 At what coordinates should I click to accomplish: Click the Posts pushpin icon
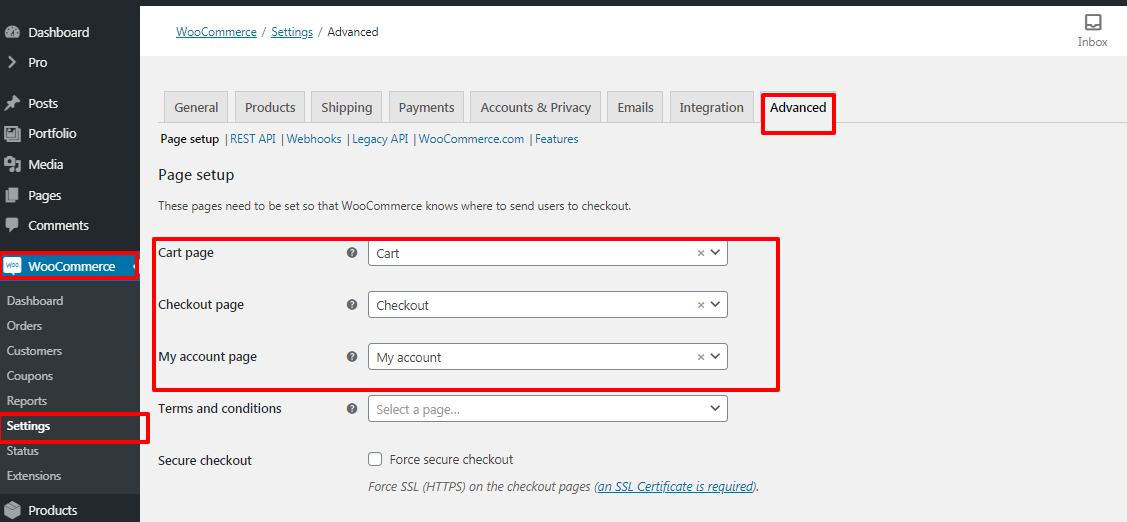coord(12,104)
